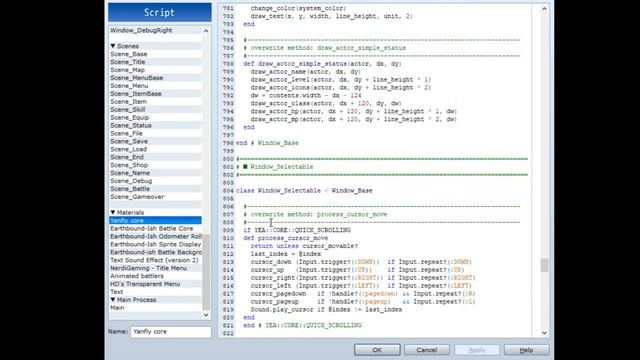Collapse the Materials section triangle
Screen dimensions: 640x360
point(113,212)
